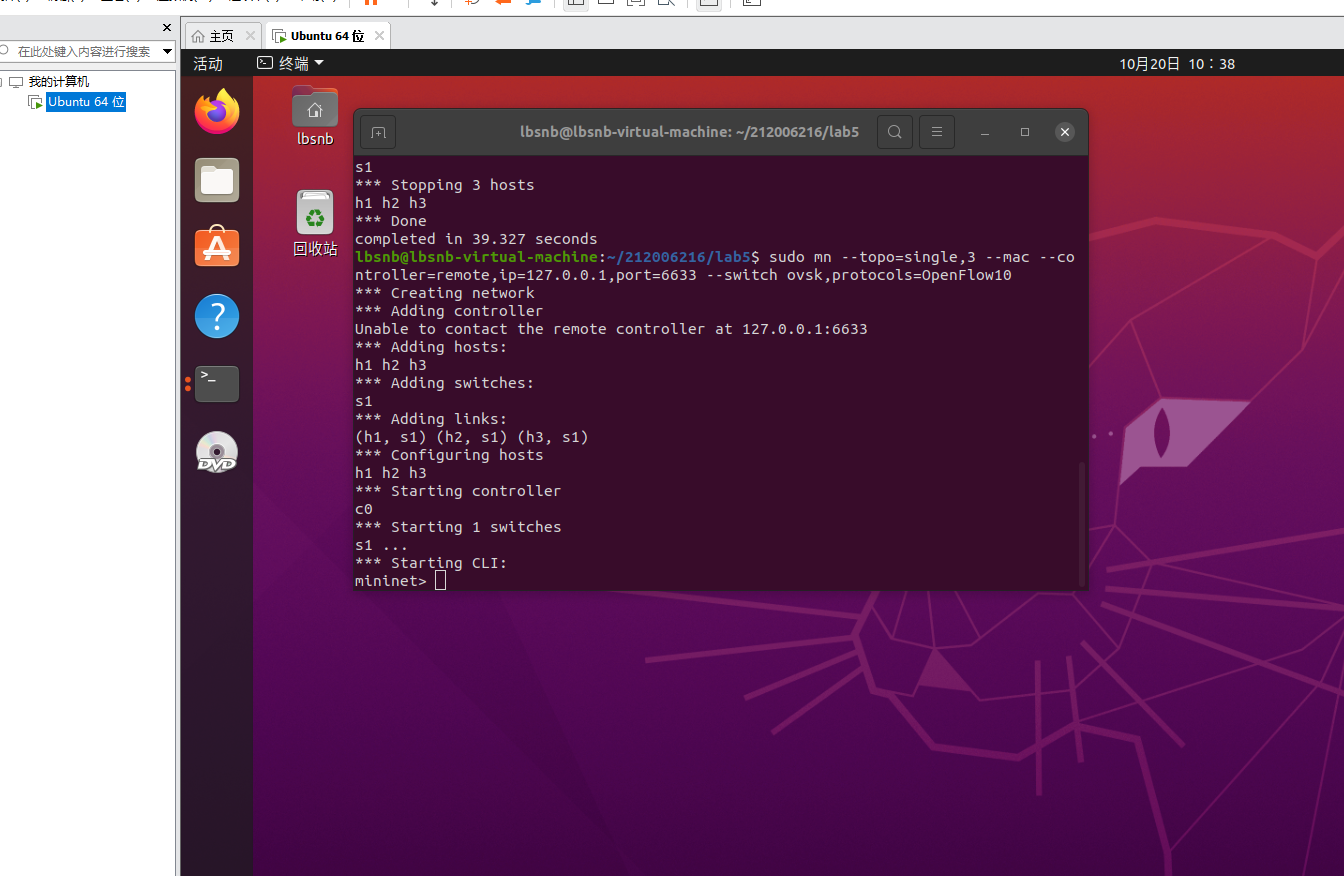
Task: Select the 回收站 trash icon on desktop
Action: (x=315, y=223)
